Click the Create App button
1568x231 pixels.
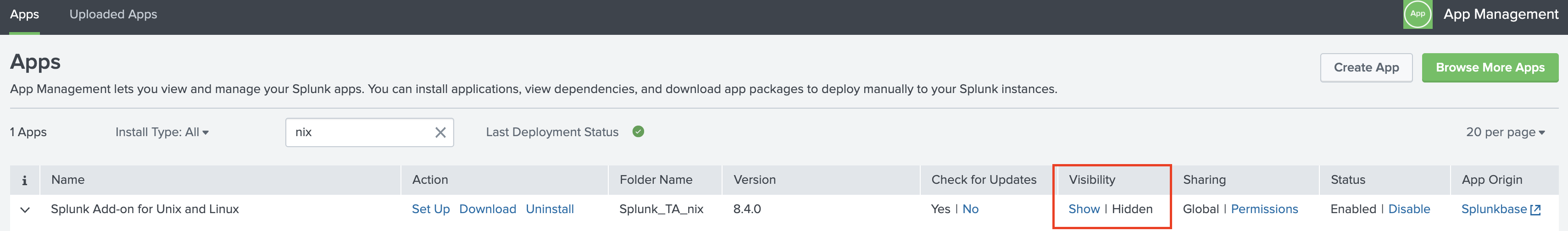(1366, 67)
